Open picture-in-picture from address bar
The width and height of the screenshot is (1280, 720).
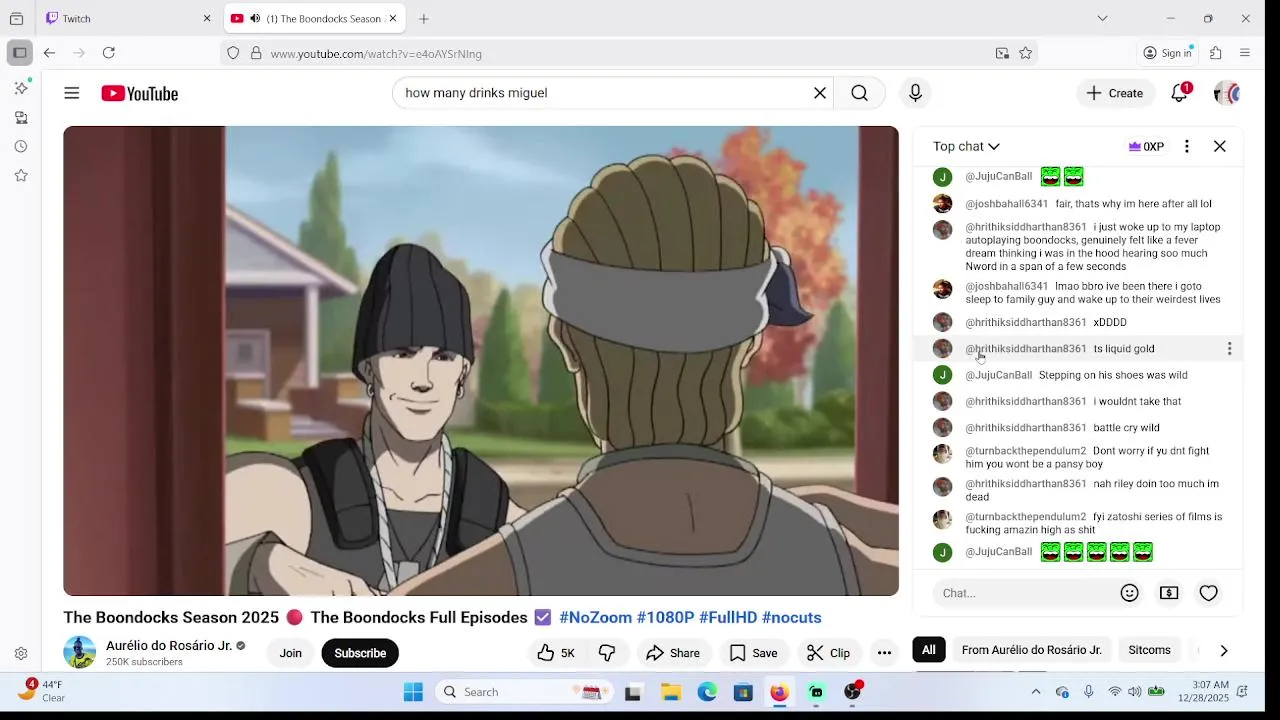(1002, 54)
